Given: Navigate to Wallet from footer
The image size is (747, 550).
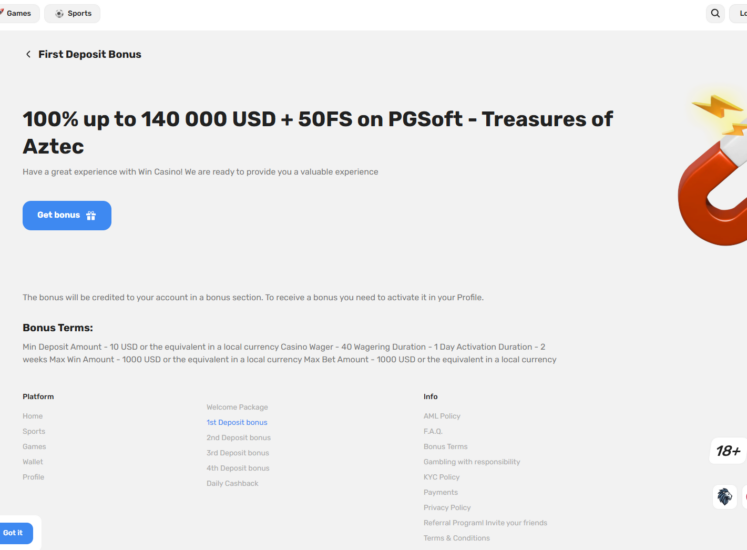Looking at the screenshot, I should tap(33, 462).
